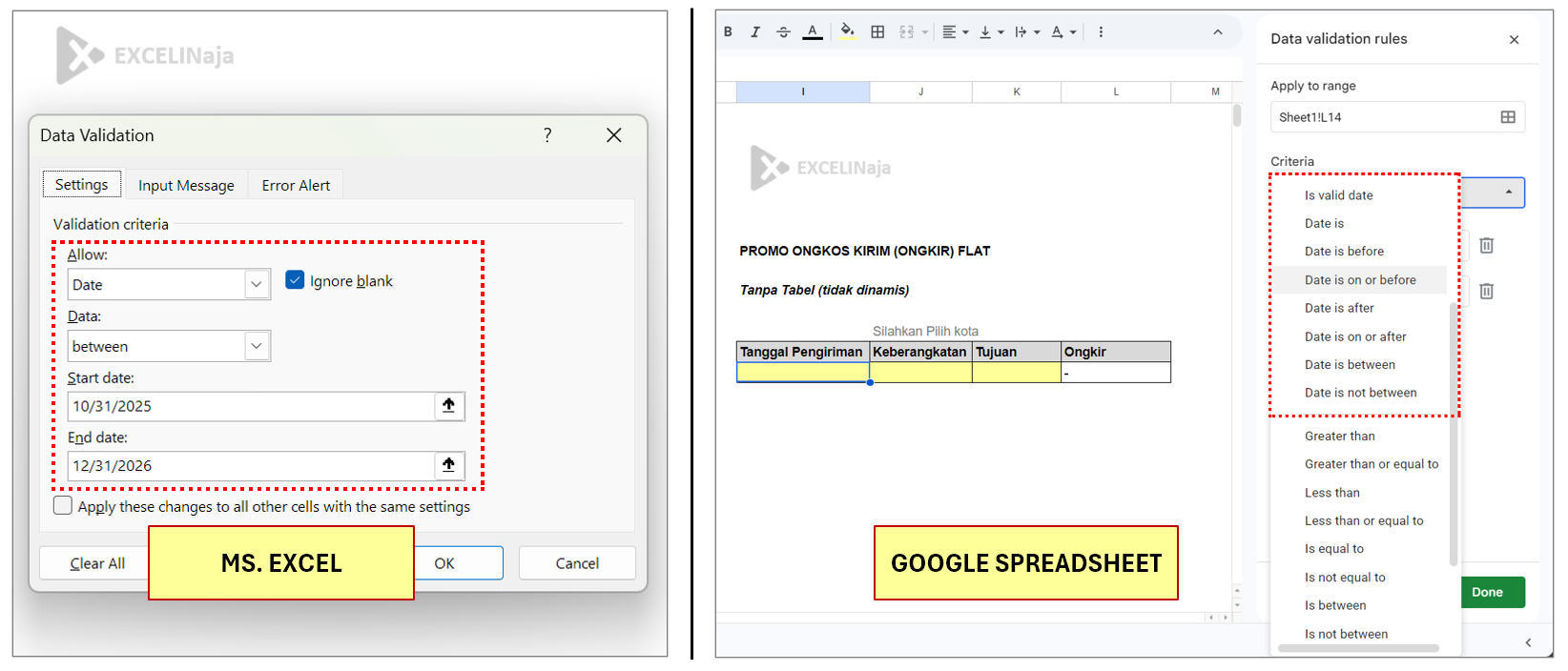Open the Borders tool
The width and height of the screenshot is (1568, 671).
pos(877,31)
